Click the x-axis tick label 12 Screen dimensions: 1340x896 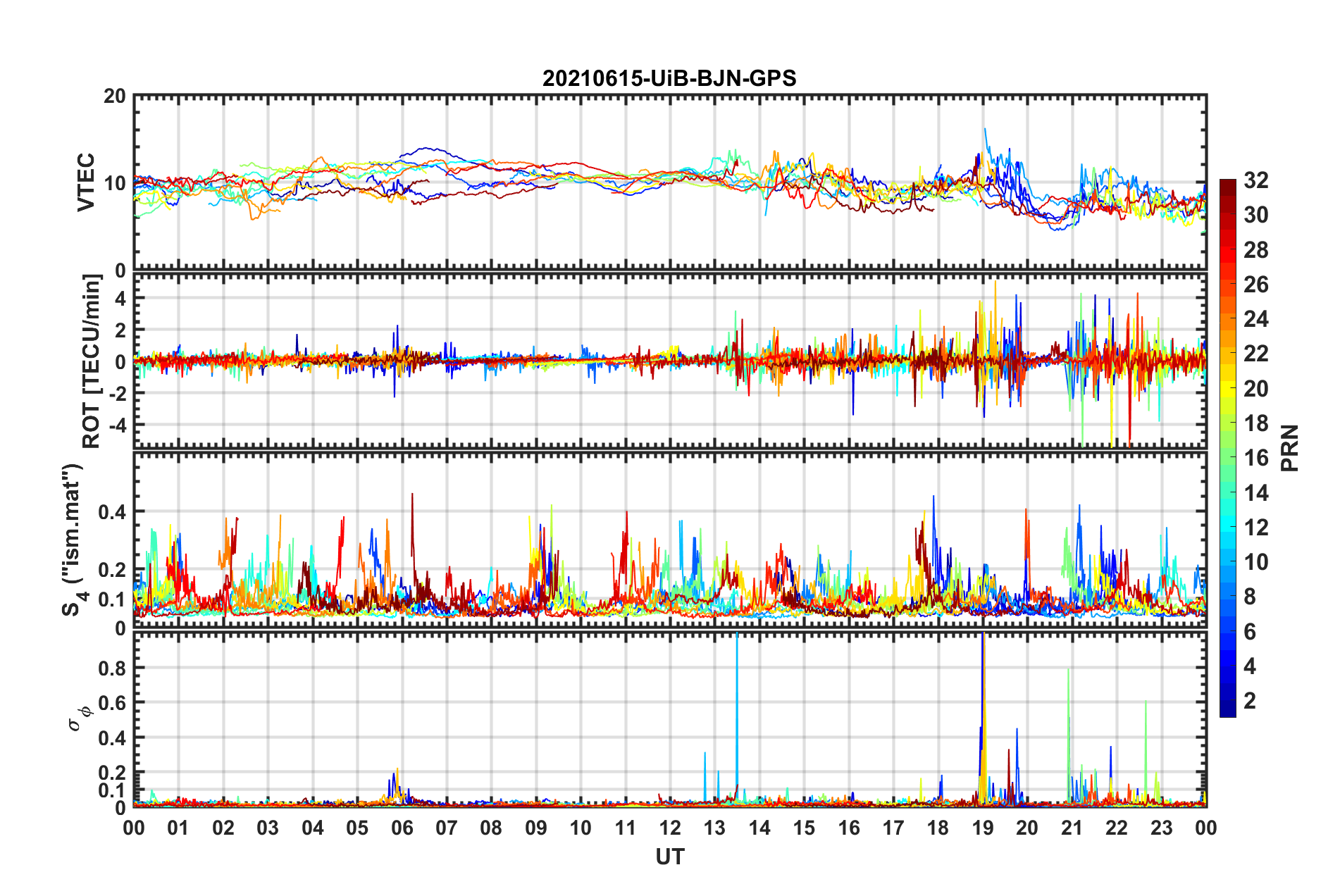click(x=670, y=828)
